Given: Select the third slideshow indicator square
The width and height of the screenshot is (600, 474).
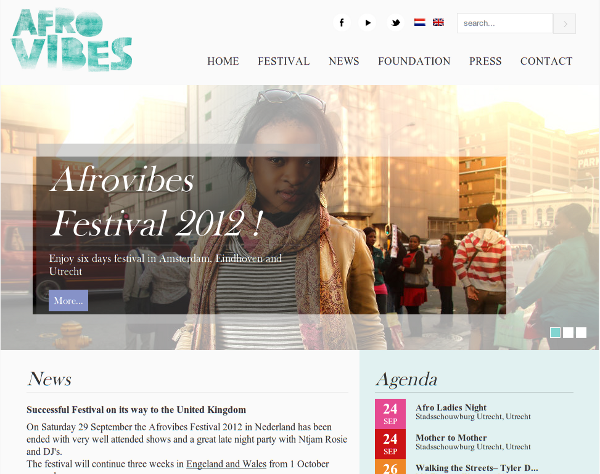Looking at the screenshot, I should [x=581, y=332].
